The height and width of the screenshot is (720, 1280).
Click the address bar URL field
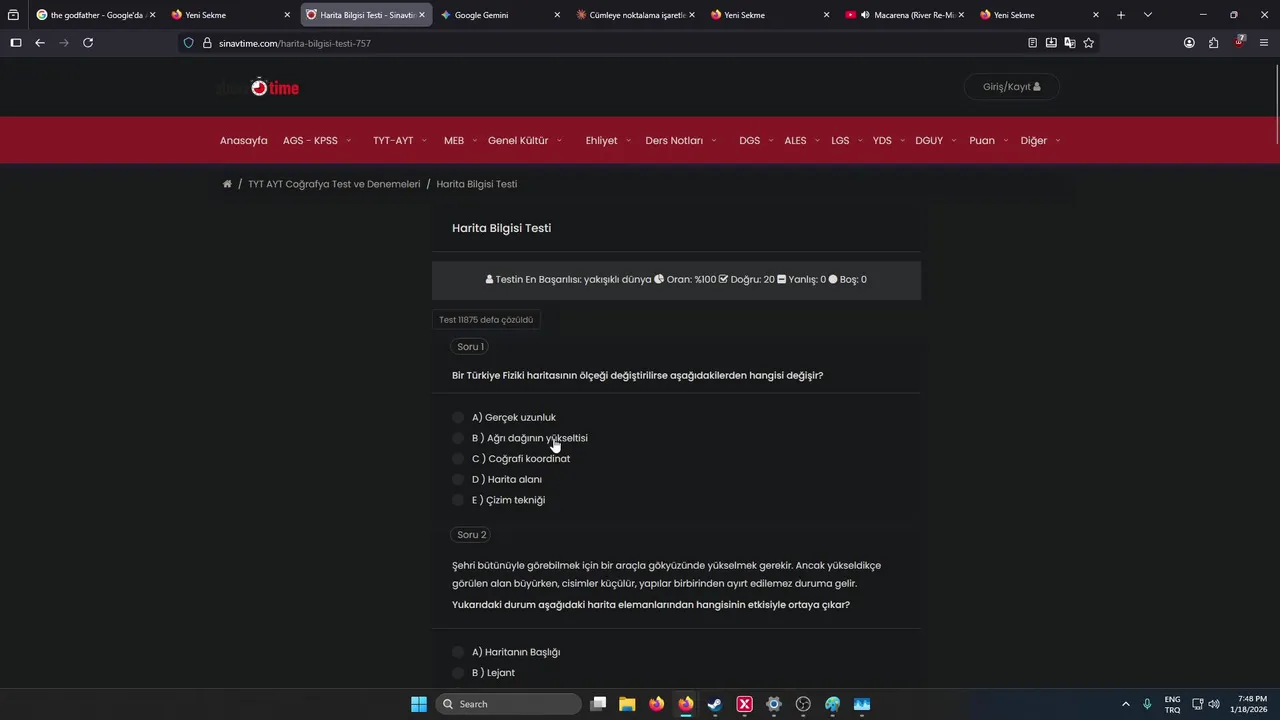(x=600, y=43)
